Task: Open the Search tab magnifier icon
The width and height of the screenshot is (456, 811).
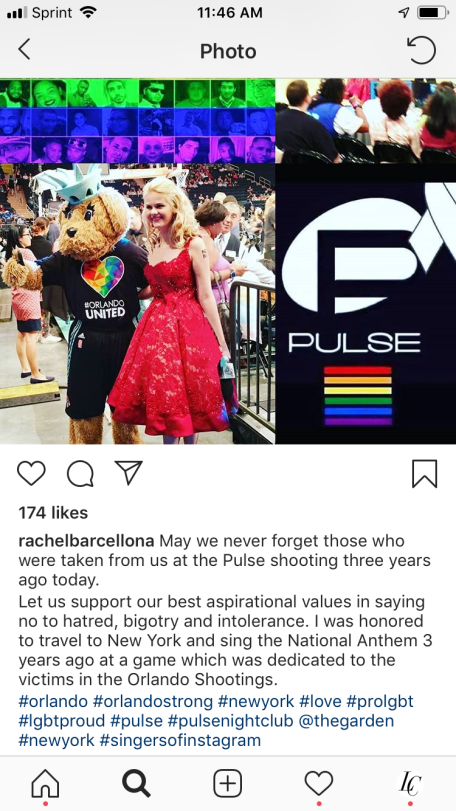Action: coord(136,784)
